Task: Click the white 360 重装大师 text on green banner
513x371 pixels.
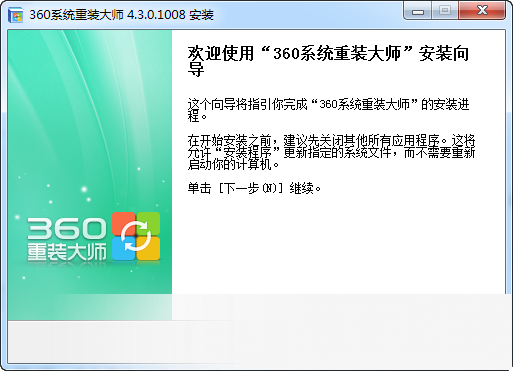Action: 67,239
